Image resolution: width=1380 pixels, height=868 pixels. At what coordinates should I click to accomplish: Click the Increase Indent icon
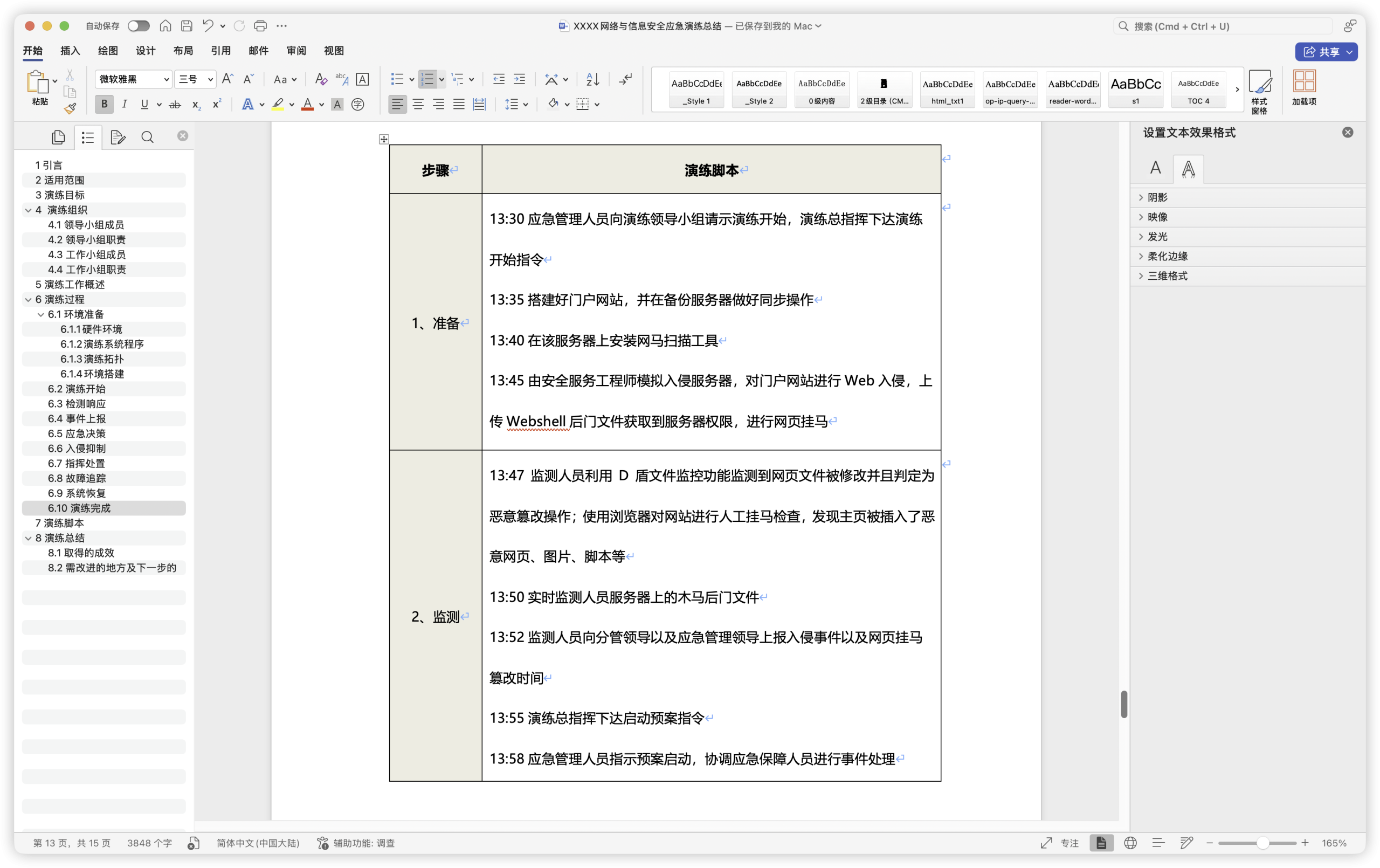point(519,79)
